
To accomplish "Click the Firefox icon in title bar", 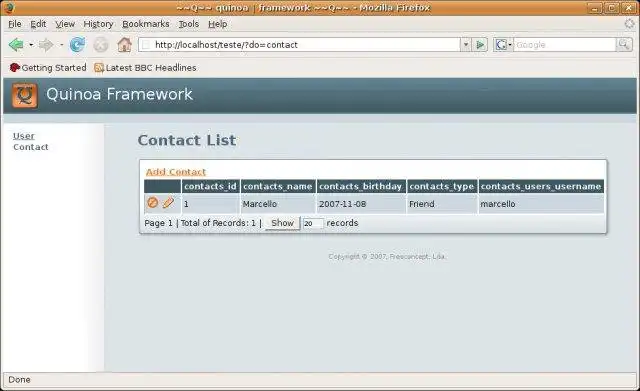I will point(9,7).
